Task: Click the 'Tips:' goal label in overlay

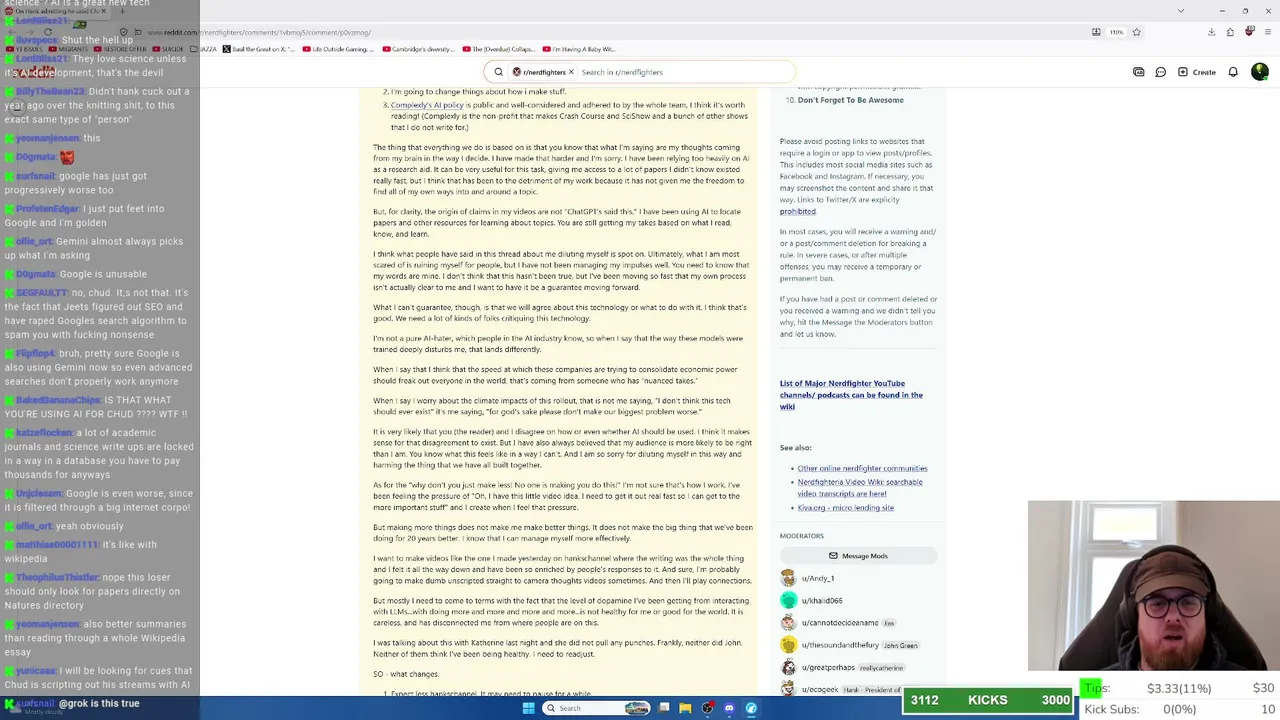Action: [1097, 688]
